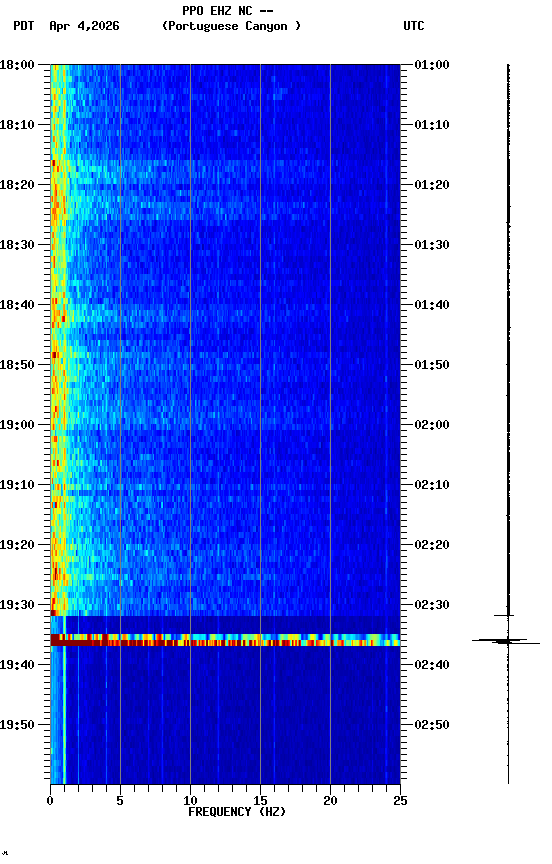Click the '0' frequency axis label
The height and width of the screenshot is (864, 552).
(50, 801)
